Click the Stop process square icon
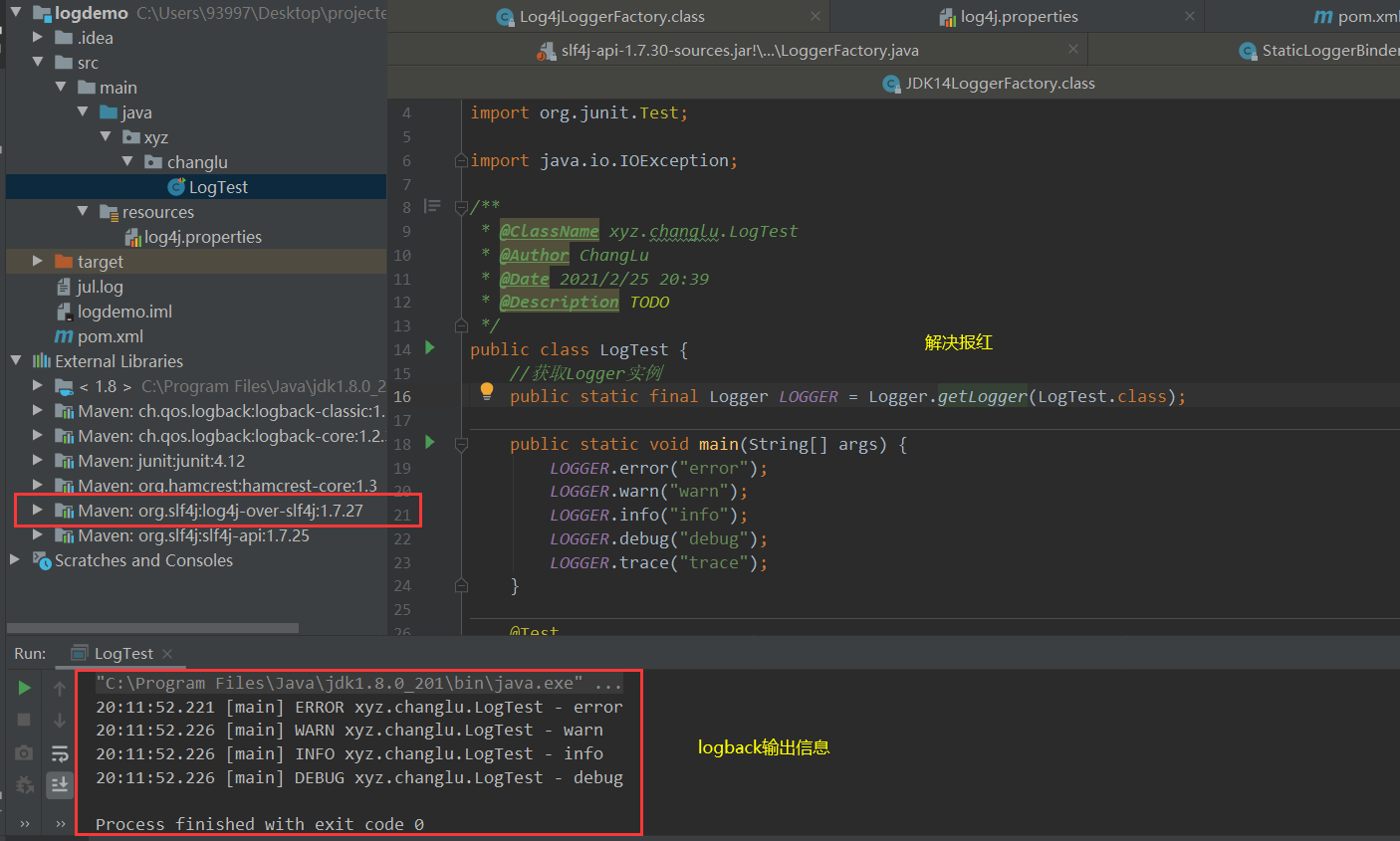1400x841 pixels. pyautogui.click(x=24, y=720)
